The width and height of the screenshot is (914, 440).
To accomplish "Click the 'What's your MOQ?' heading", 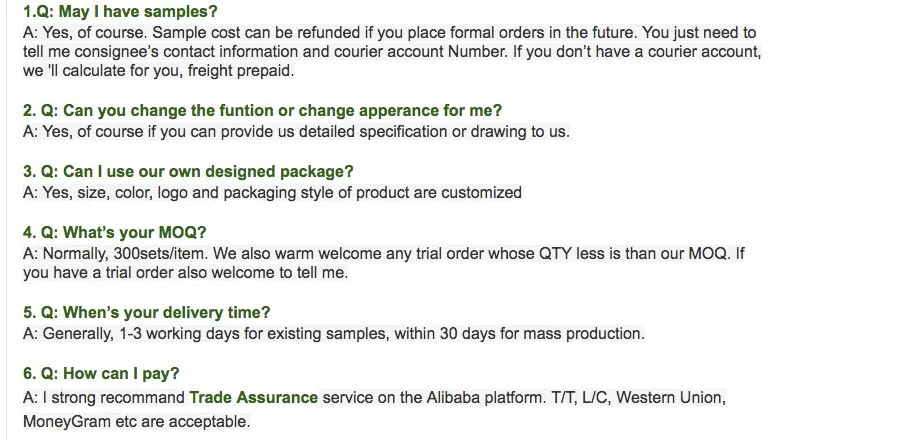I will 115,233.
